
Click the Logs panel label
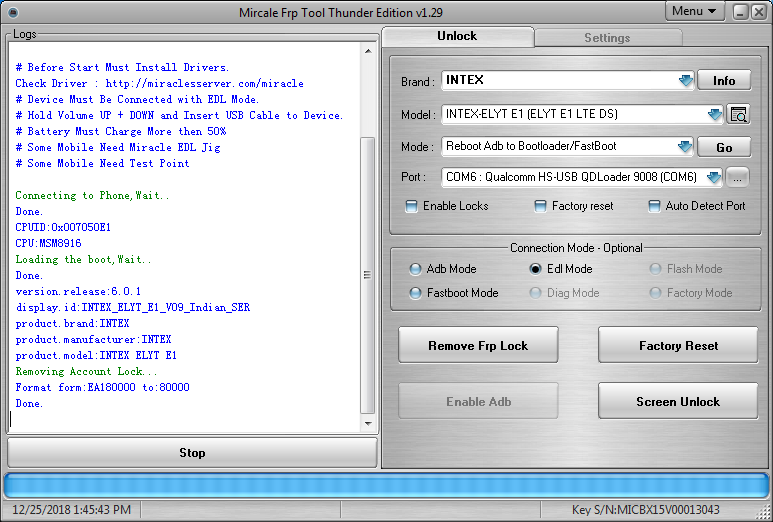point(25,34)
